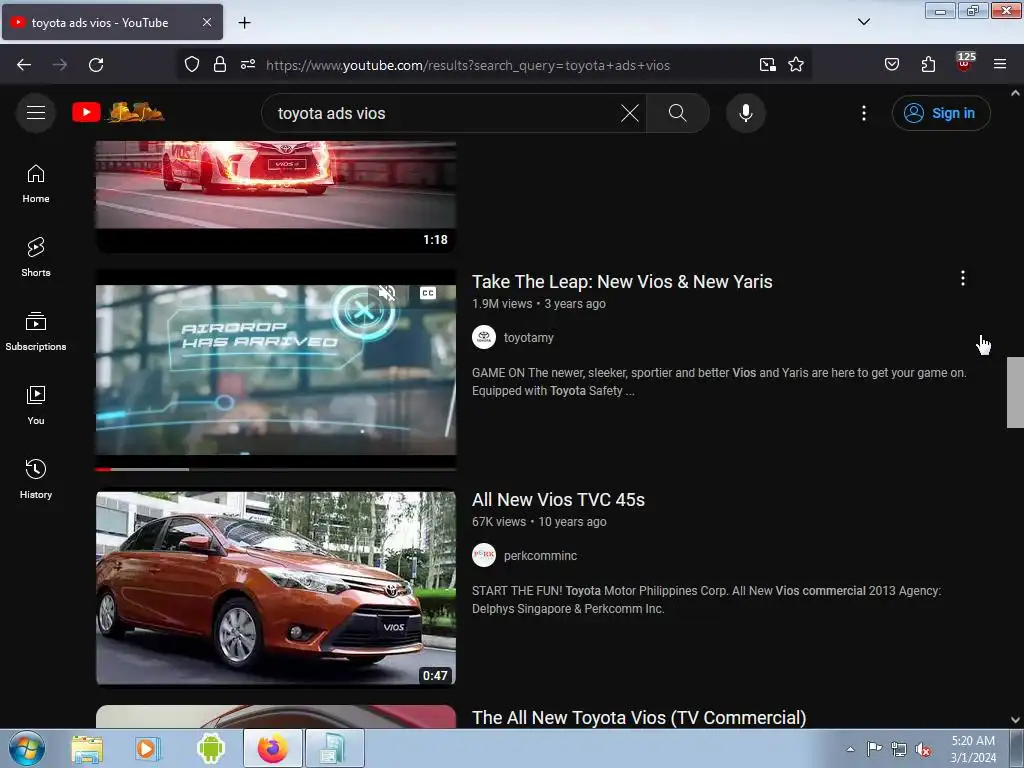Visit the toyotamy channel
This screenshot has width=1024, height=768.
point(528,338)
